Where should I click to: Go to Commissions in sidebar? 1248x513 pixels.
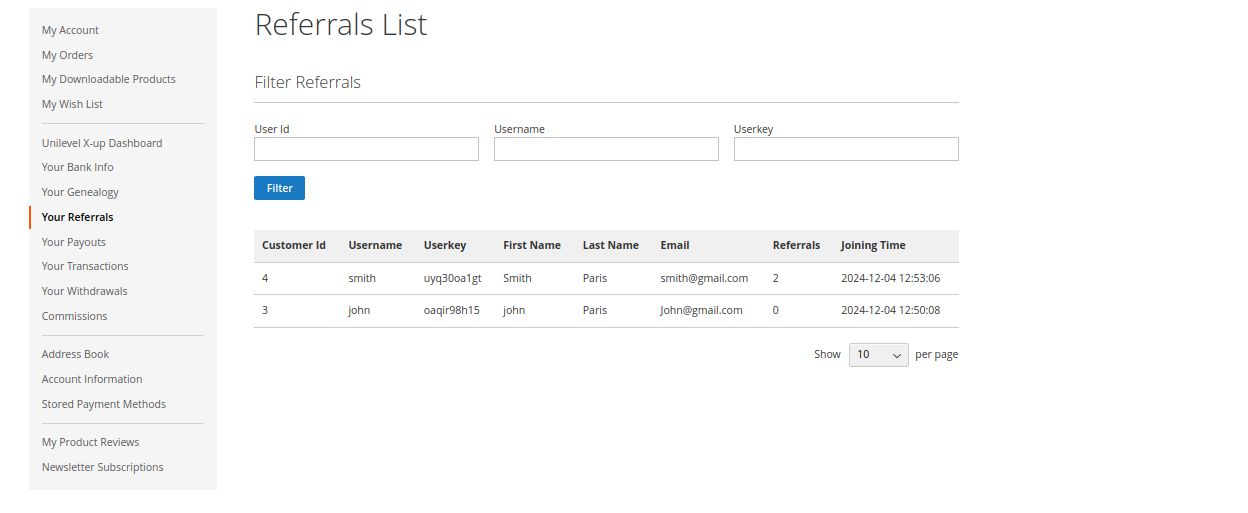[x=74, y=316]
